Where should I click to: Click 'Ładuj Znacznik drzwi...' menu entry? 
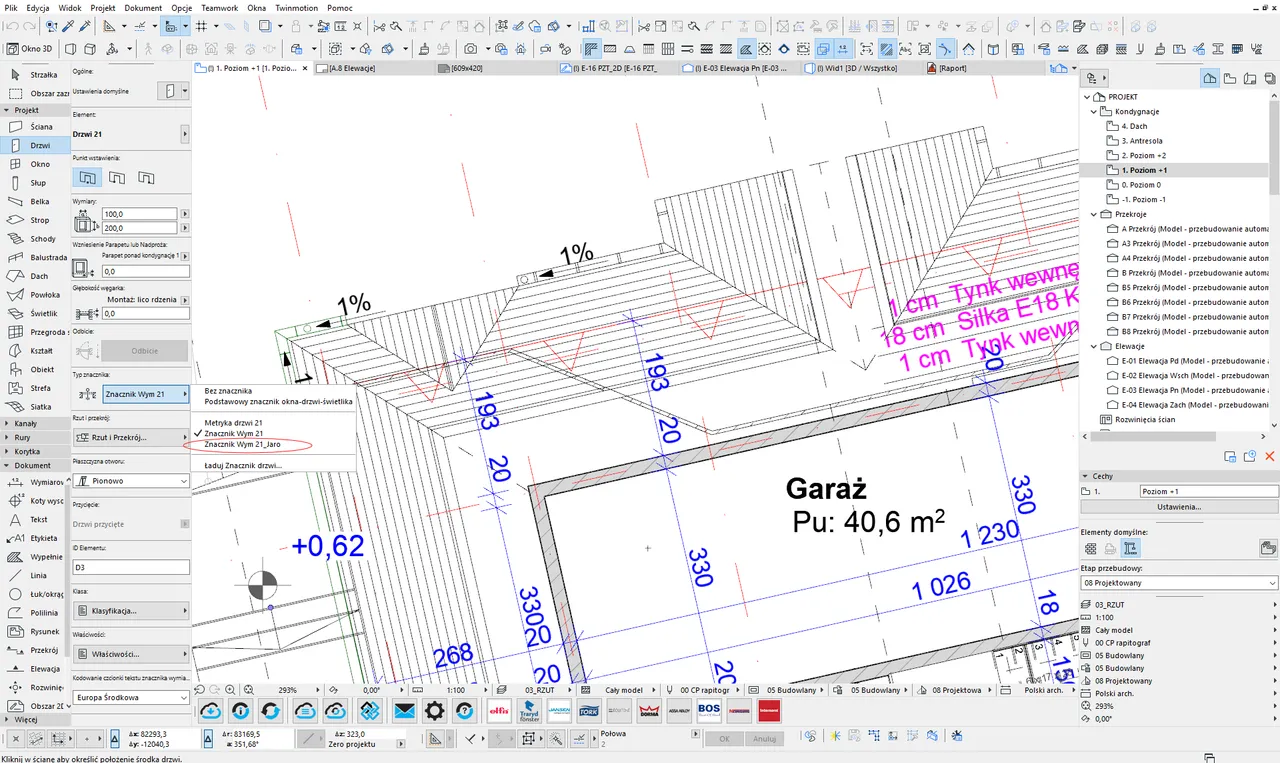pos(243,465)
